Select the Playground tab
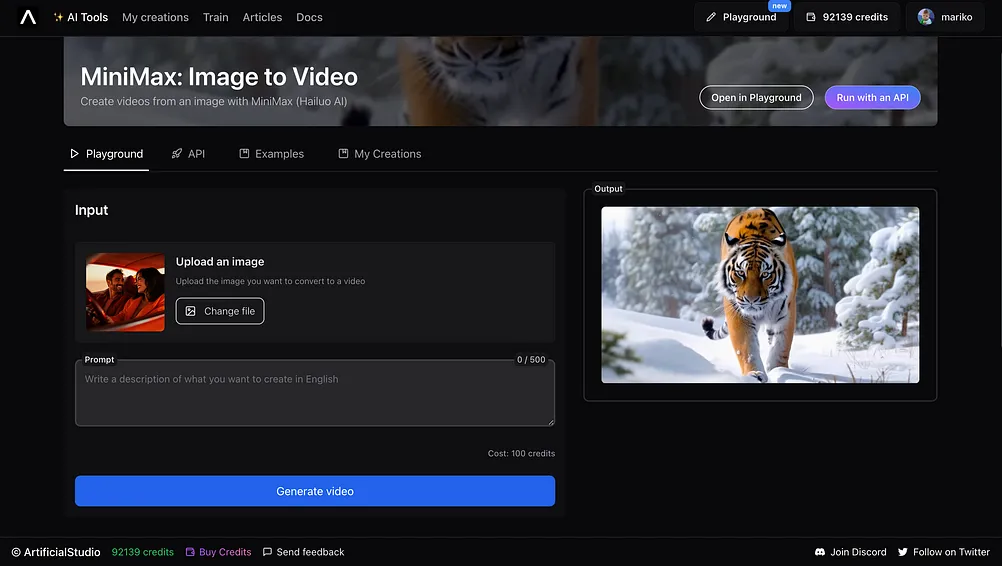Viewport: 1002px width, 566px height. pos(106,154)
